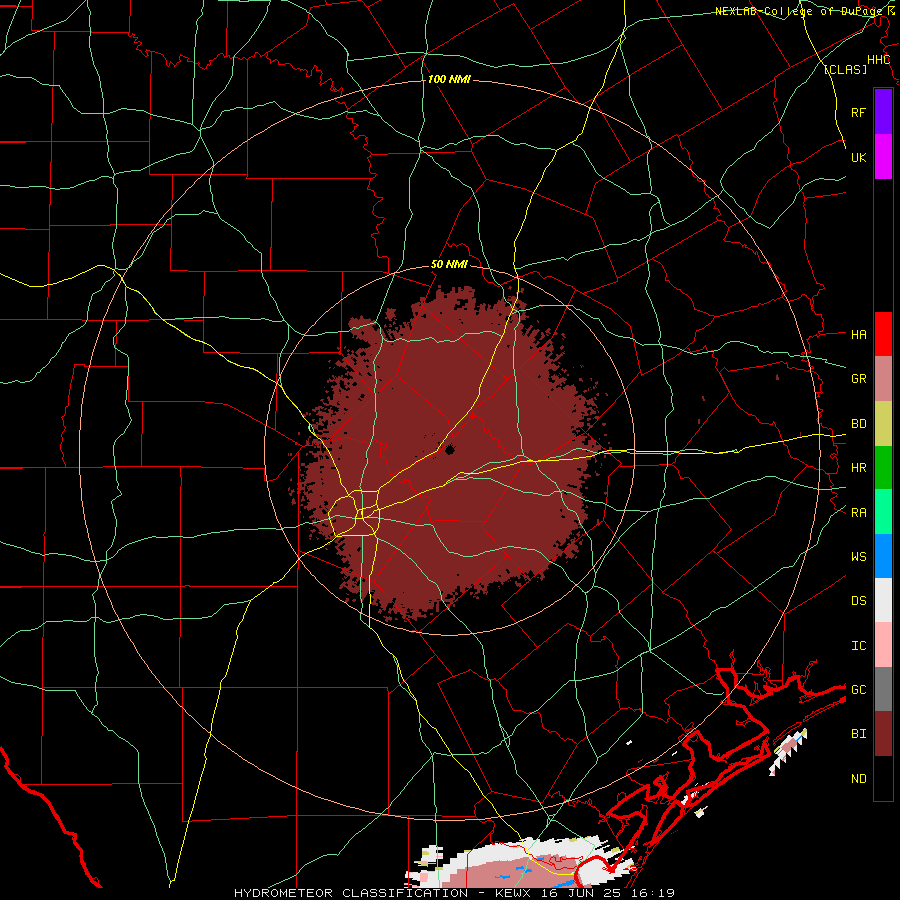Click the yellow BD legend color swatch
Image resolution: width=900 pixels, height=900 pixels.
click(883, 424)
